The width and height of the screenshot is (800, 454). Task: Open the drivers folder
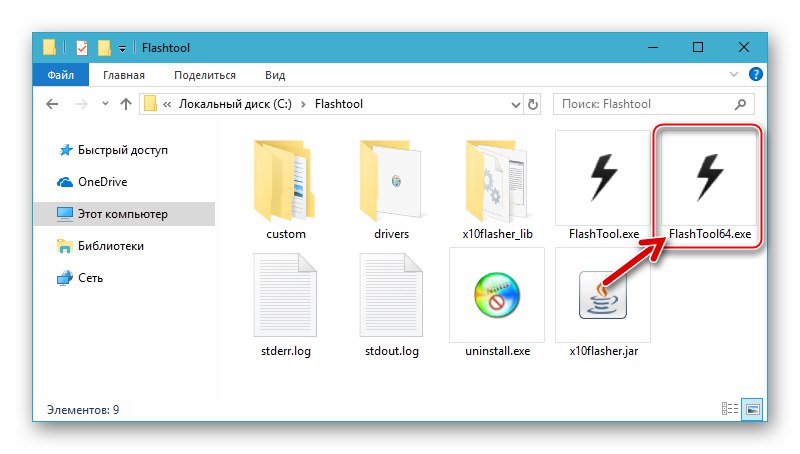coord(391,179)
